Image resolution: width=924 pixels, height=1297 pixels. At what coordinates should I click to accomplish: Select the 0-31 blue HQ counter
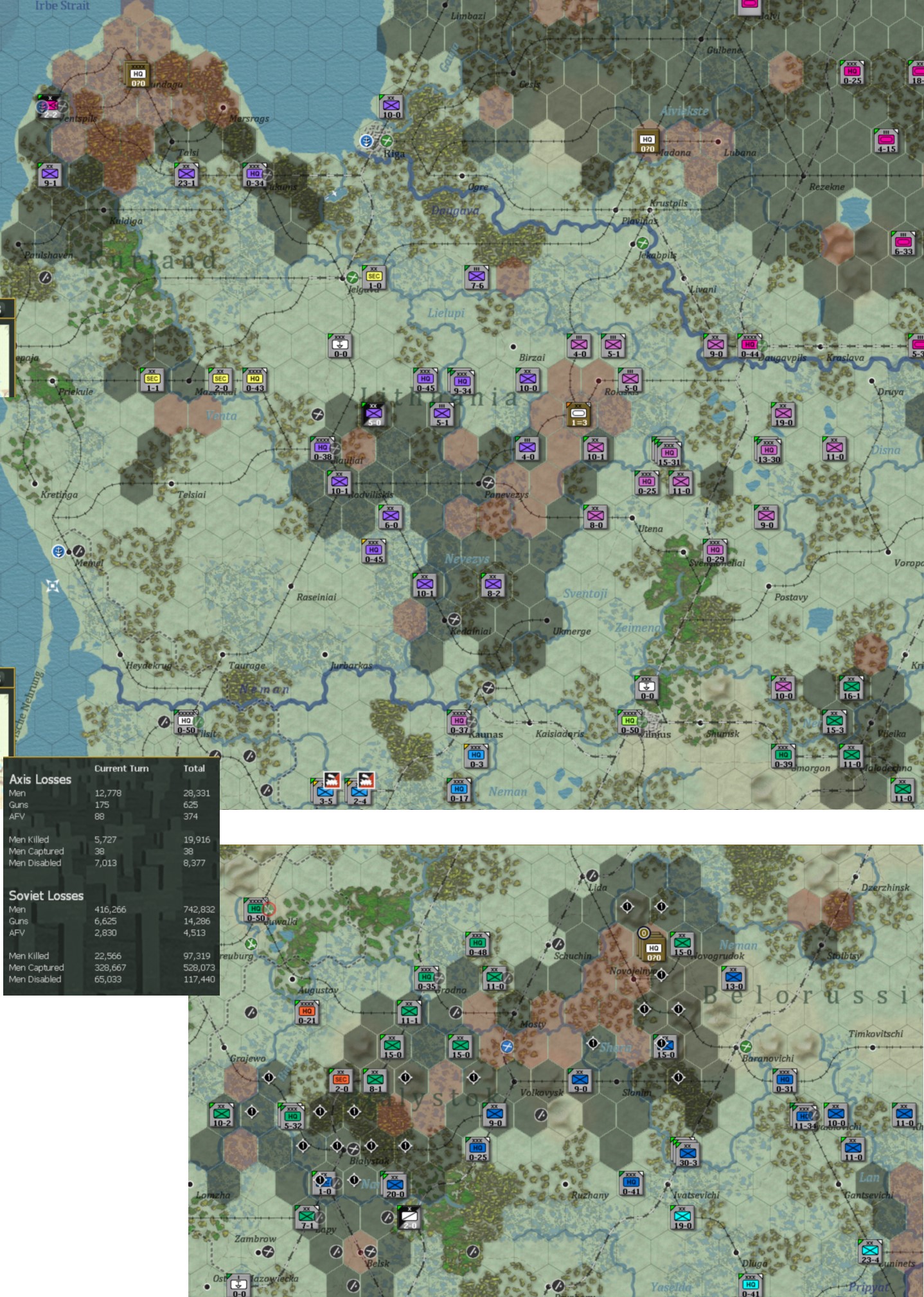[x=785, y=1081]
